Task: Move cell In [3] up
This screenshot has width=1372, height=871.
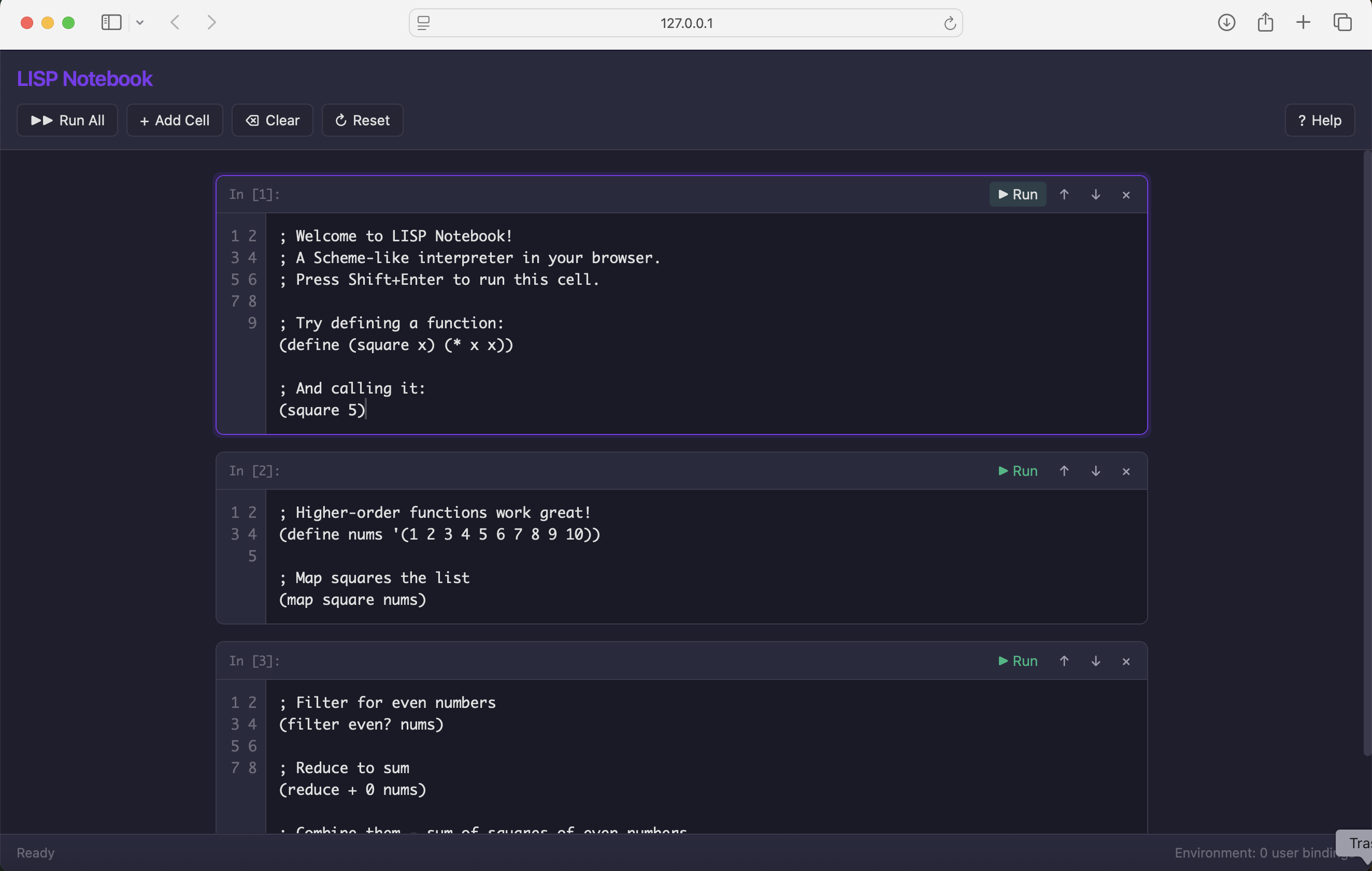Action: tap(1064, 661)
